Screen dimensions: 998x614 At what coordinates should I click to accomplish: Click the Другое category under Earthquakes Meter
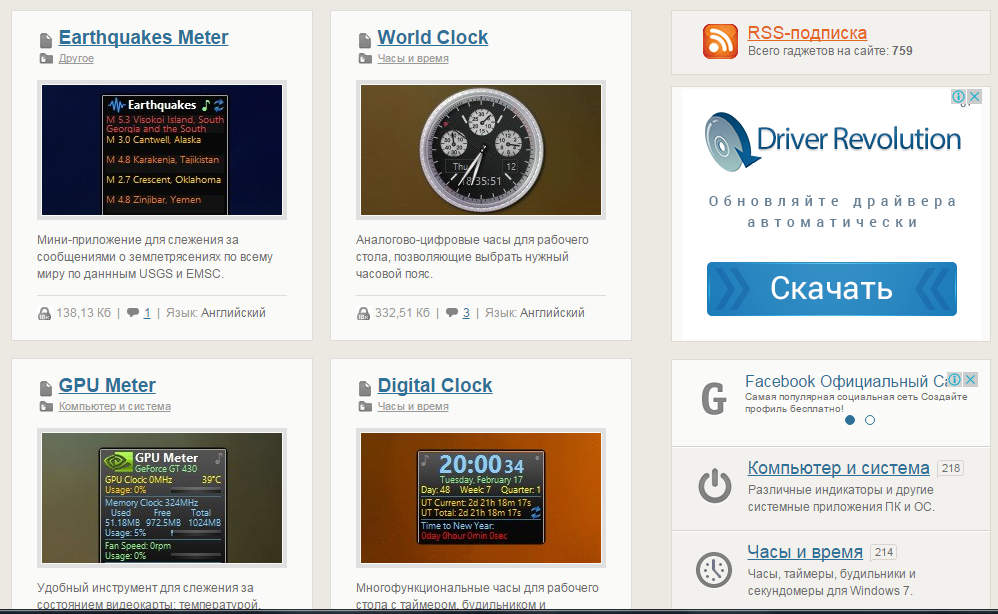76,59
